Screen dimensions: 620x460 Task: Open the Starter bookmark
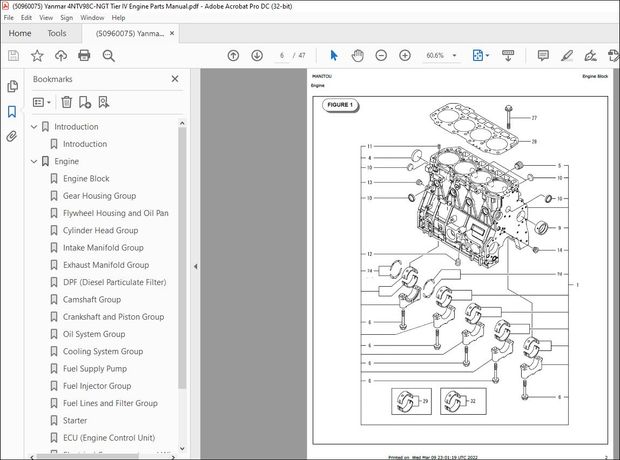tap(75, 421)
